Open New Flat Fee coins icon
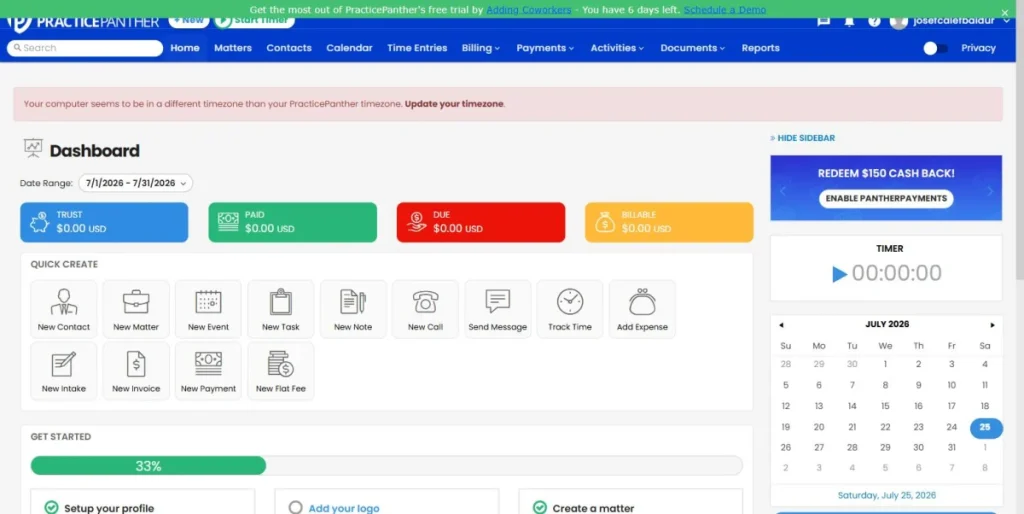 click(x=281, y=371)
